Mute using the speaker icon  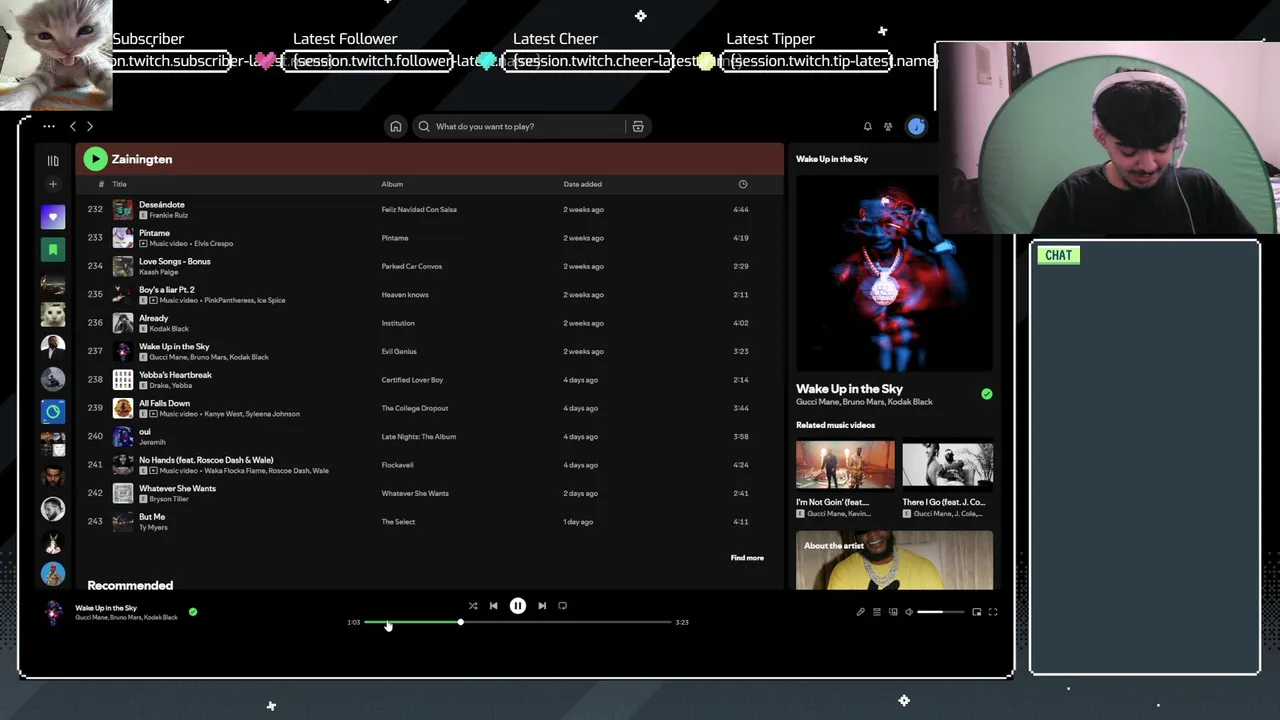[909, 612]
